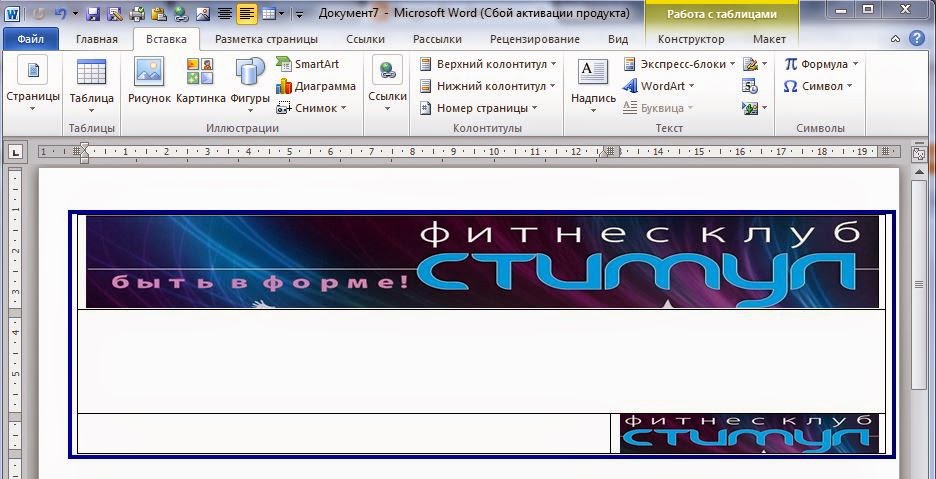Viewport: 936px width, 479px height.
Task: Open Верхний колонтитул header menu
Action: (x=488, y=64)
